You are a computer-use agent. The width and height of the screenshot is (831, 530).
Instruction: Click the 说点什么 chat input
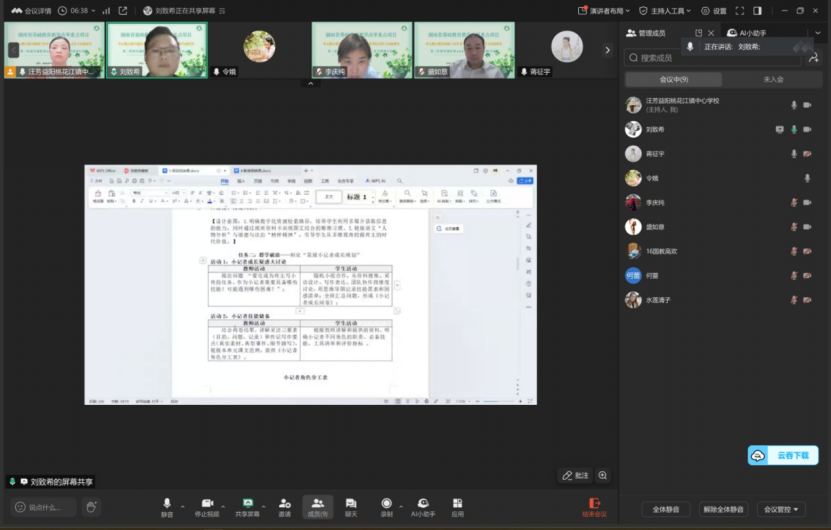(x=43, y=507)
